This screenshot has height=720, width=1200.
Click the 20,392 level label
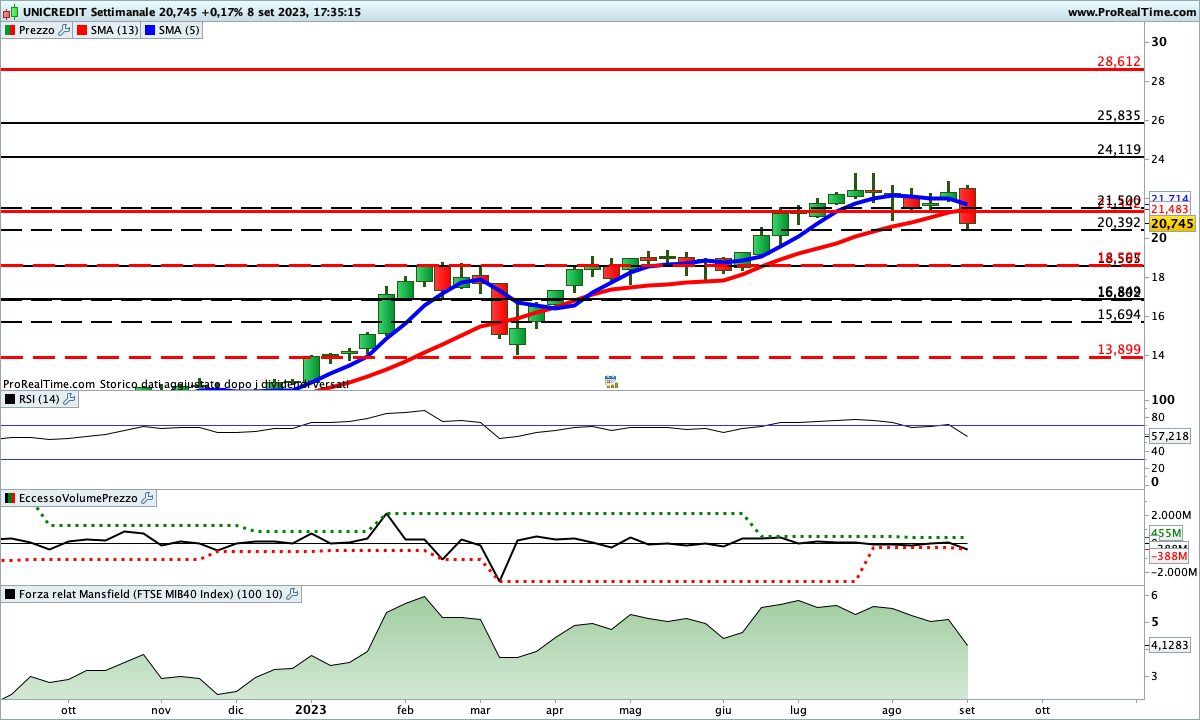(1119, 222)
